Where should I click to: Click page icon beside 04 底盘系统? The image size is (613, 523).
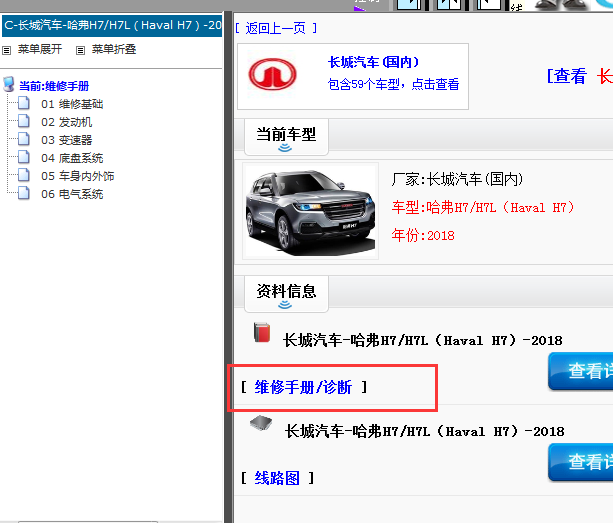tap(24, 157)
